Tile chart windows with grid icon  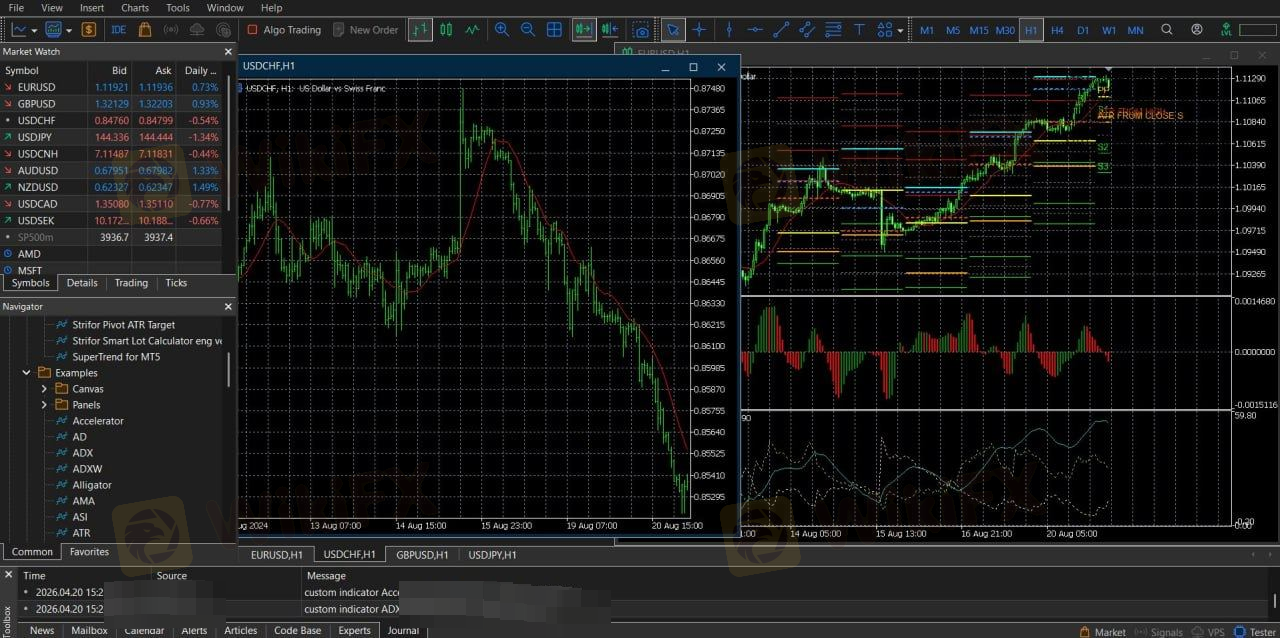click(x=554, y=30)
